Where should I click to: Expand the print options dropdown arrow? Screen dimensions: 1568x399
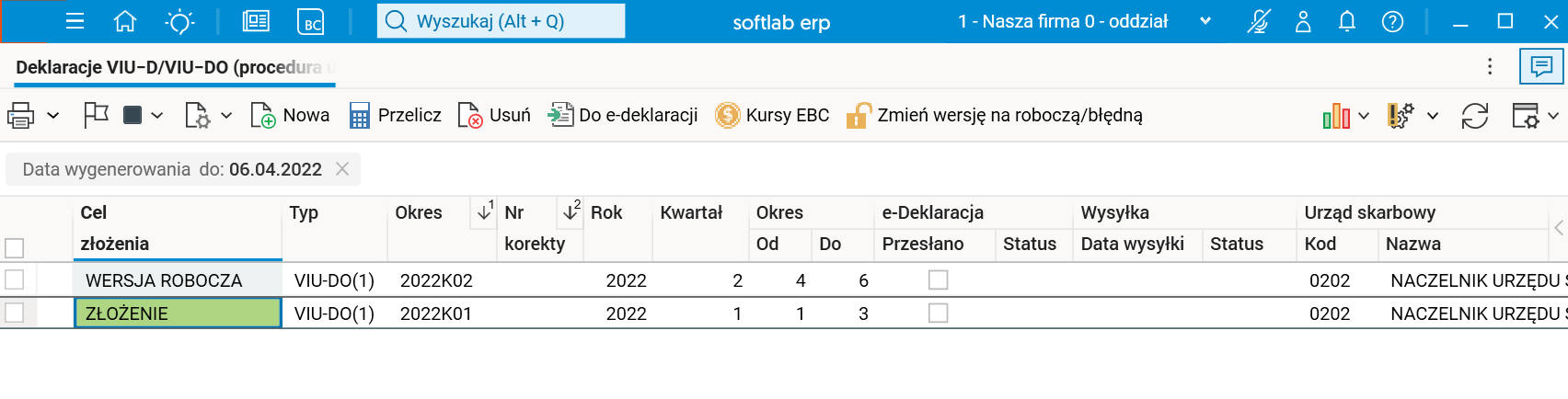[53, 116]
